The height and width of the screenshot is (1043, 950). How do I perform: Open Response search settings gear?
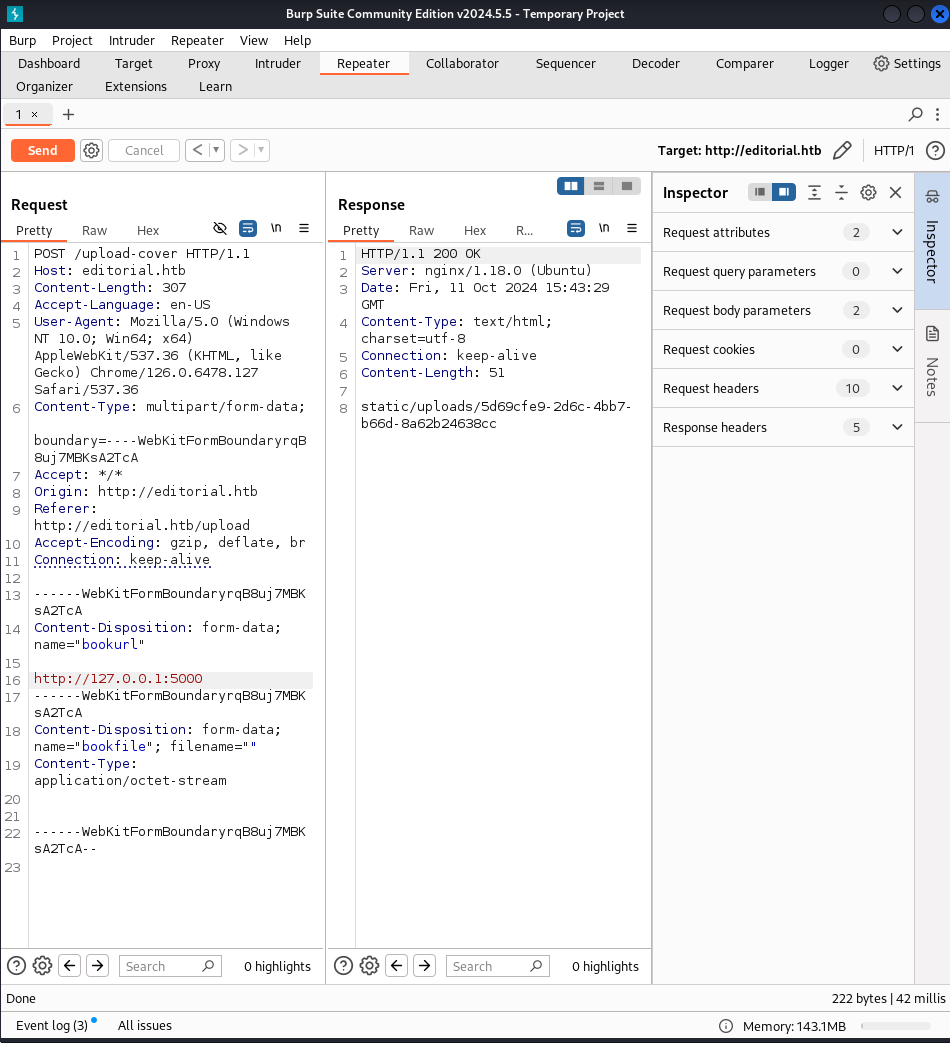[x=370, y=965]
